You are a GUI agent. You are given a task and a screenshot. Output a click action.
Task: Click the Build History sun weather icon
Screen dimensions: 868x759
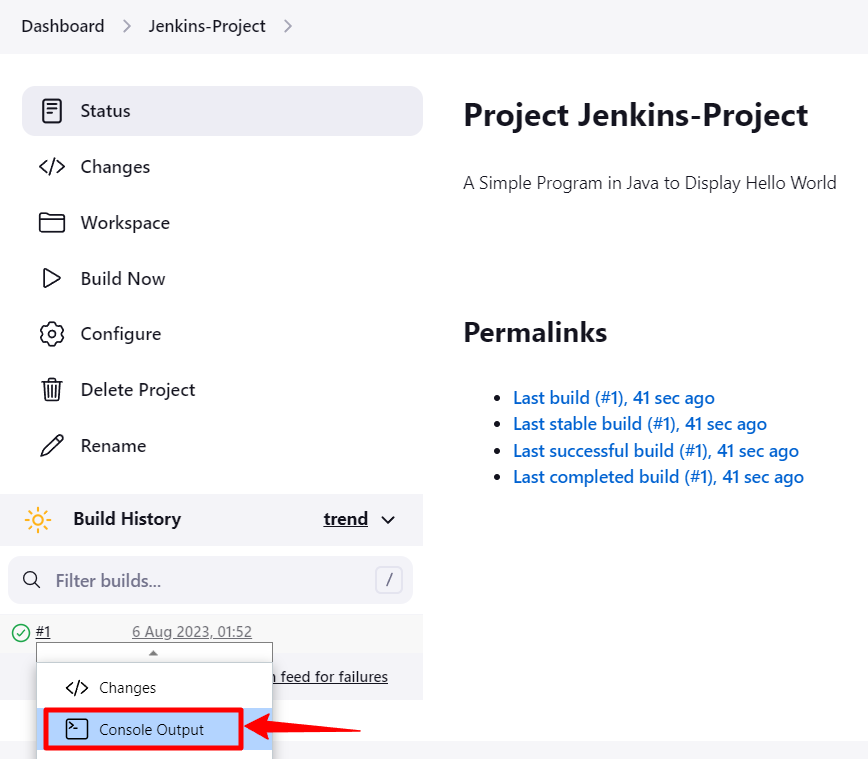pos(38,519)
